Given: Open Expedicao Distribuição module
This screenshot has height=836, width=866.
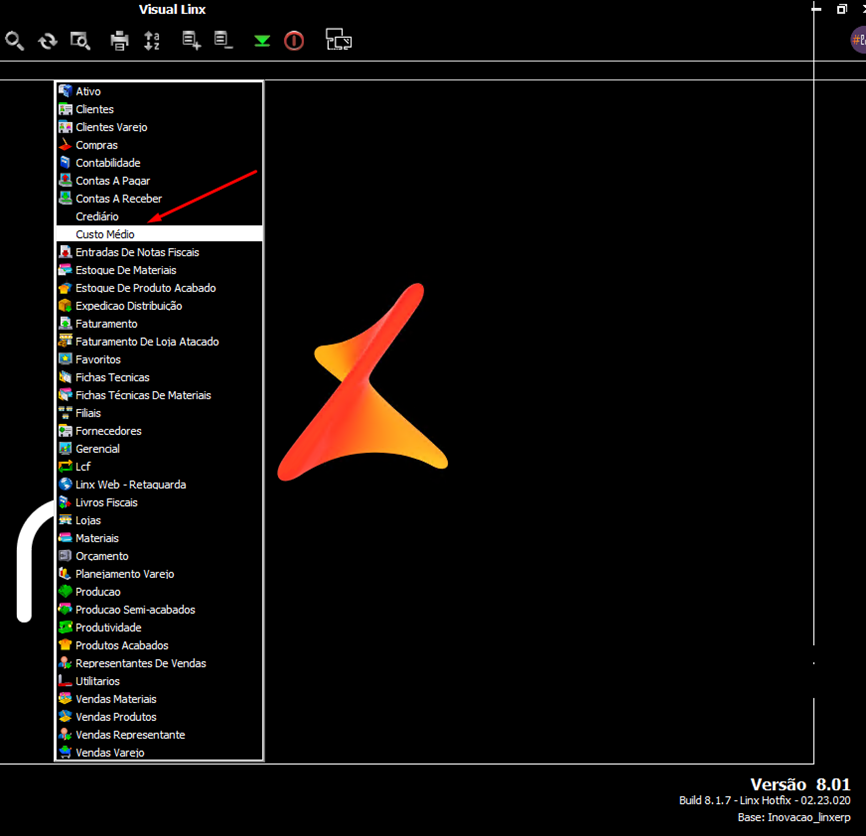Looking at the screenshot, I should click(159, 305).
